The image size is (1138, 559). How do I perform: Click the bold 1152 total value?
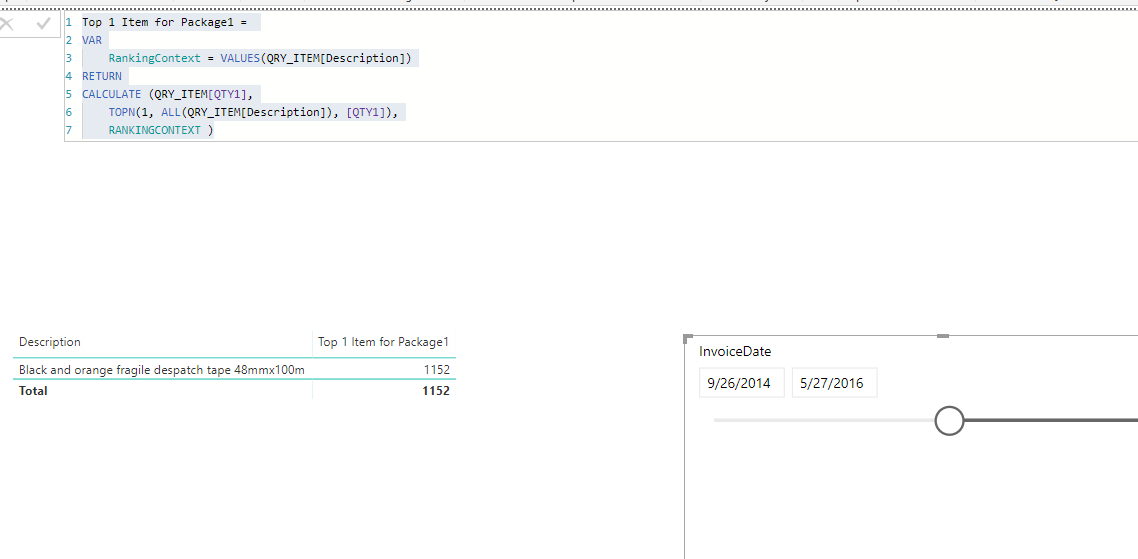(436, 391)
